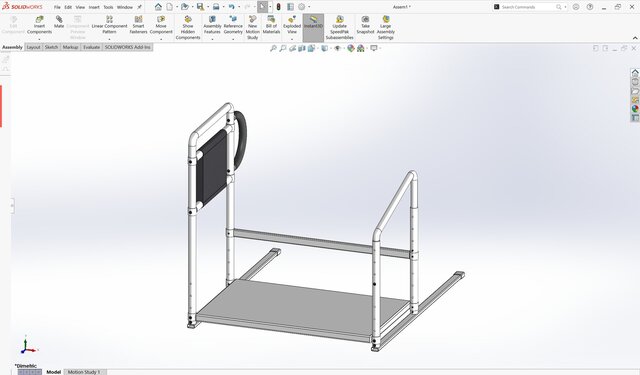
Task: Open View Settings monitor icon
Action: pyautogui.click(x=374, y=49)
